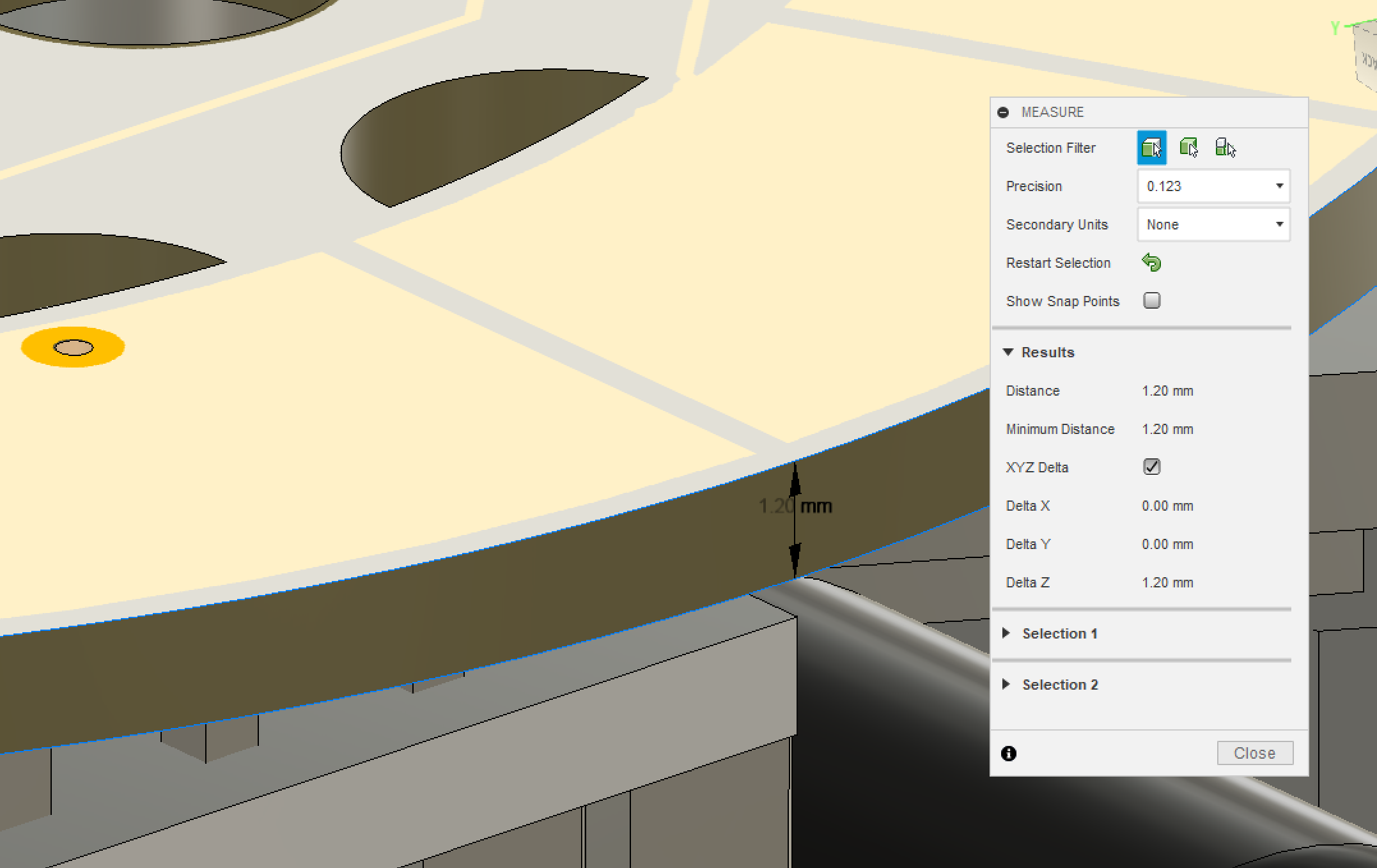1377x868 pixels.
Task: Expand the Selection 1 section
Action: (1006, 633)
